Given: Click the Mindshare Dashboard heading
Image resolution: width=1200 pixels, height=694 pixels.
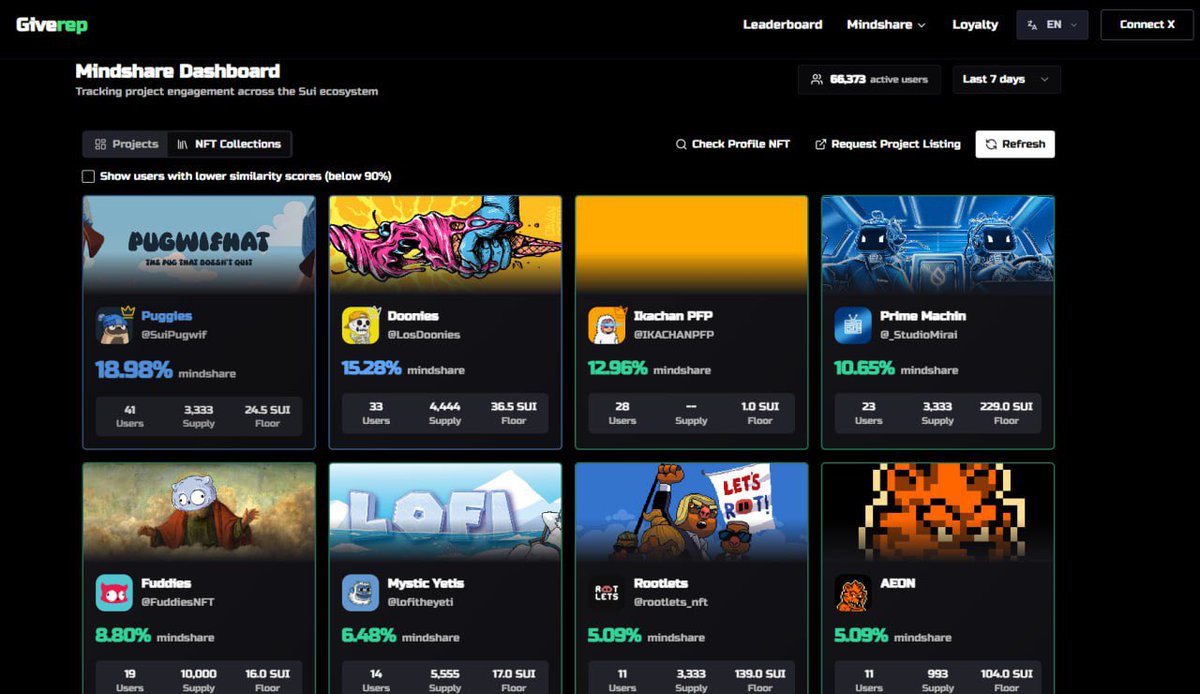Looking at the screenshot, I should (178, 71).
